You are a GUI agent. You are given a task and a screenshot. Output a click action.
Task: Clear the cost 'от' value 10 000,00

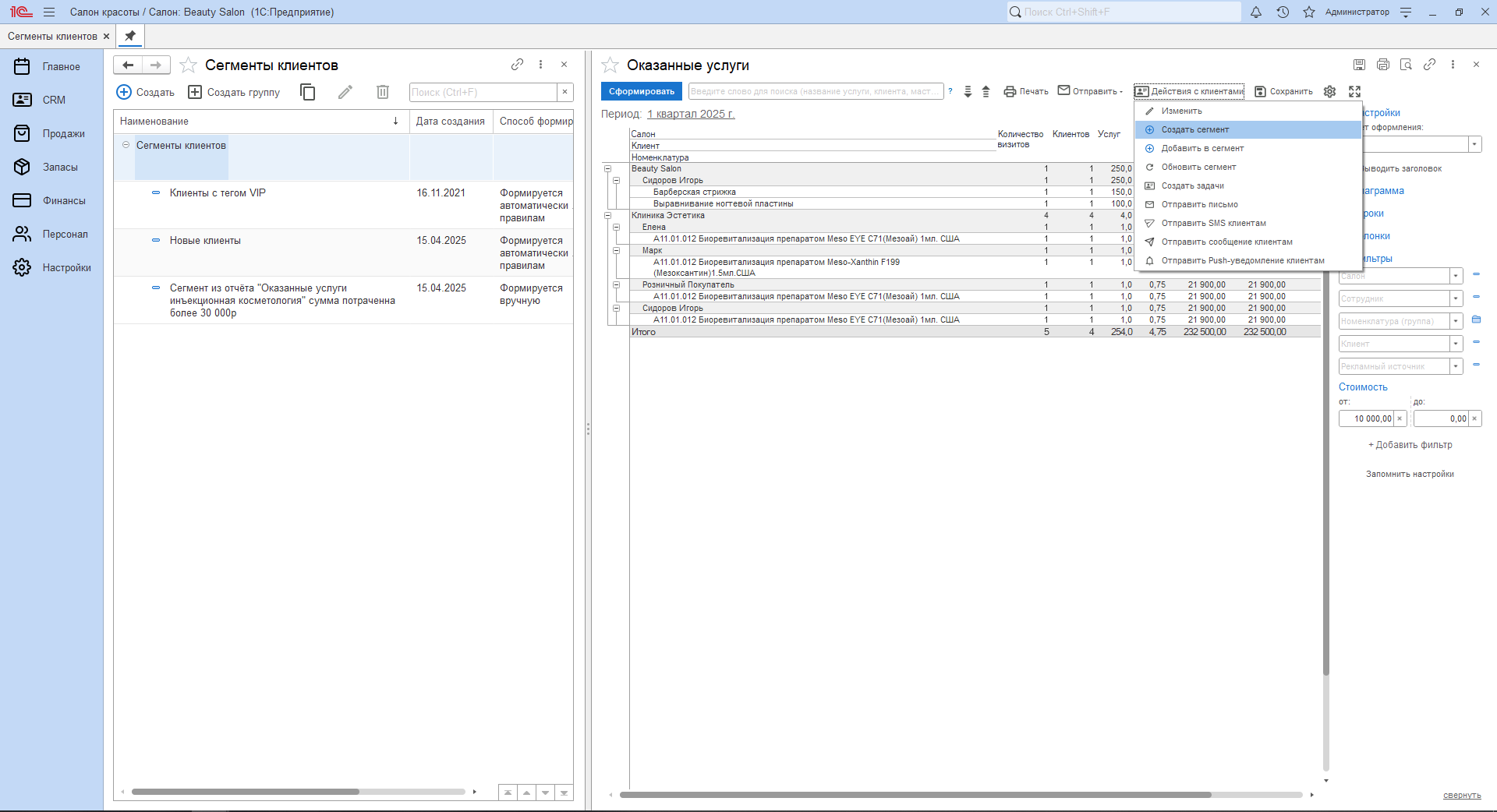pyautogui.click(x=1400, y=418)
